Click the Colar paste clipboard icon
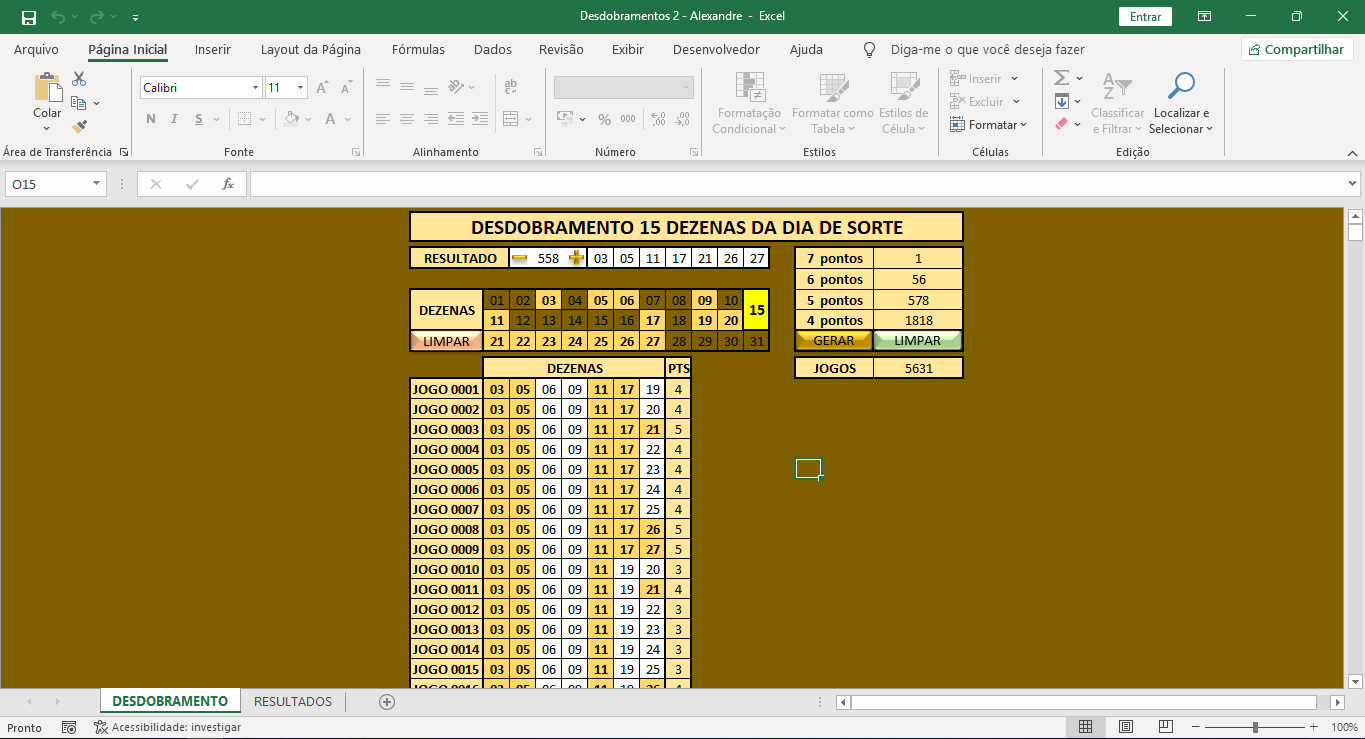 tap(47, 88)
